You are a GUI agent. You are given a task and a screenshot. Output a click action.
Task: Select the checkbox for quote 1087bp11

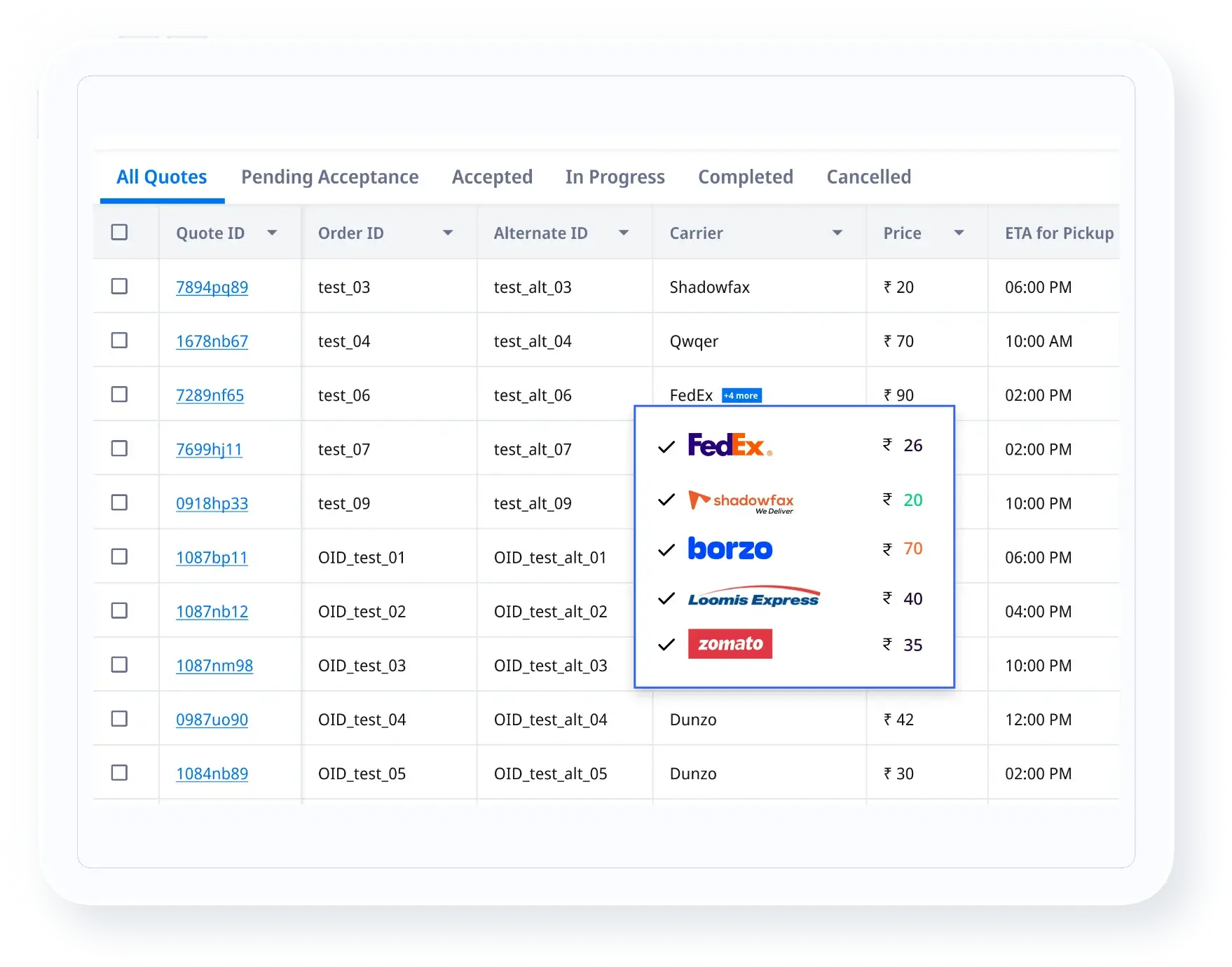[x=120, y=556]
